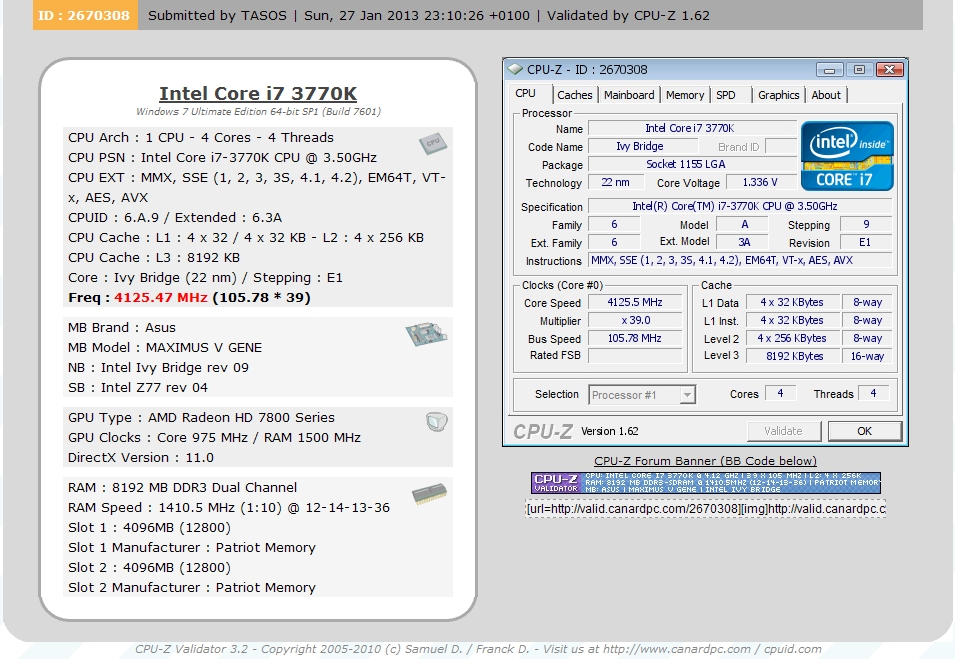This screenshot has height=659, width=955.
Task: Click the Core Voltage value 1.336 V
Action: click(759, 183)
